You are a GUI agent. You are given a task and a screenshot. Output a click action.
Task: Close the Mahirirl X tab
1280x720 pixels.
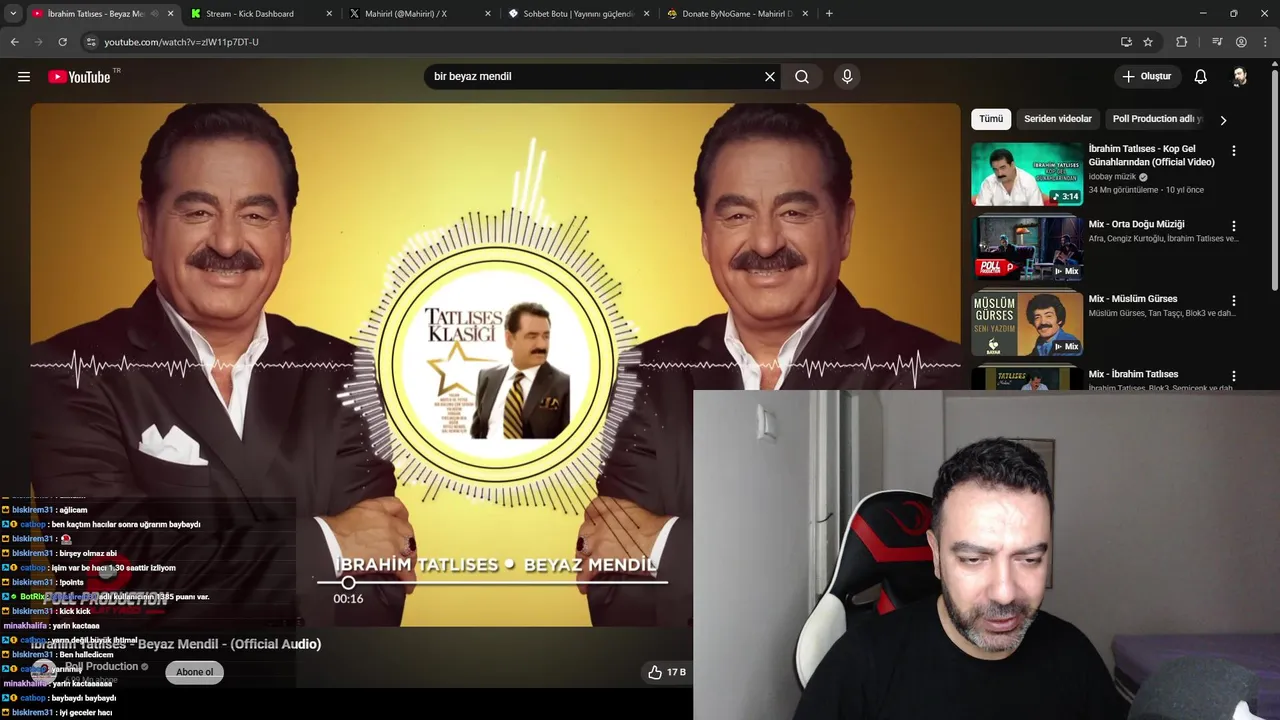coord(488,14)
